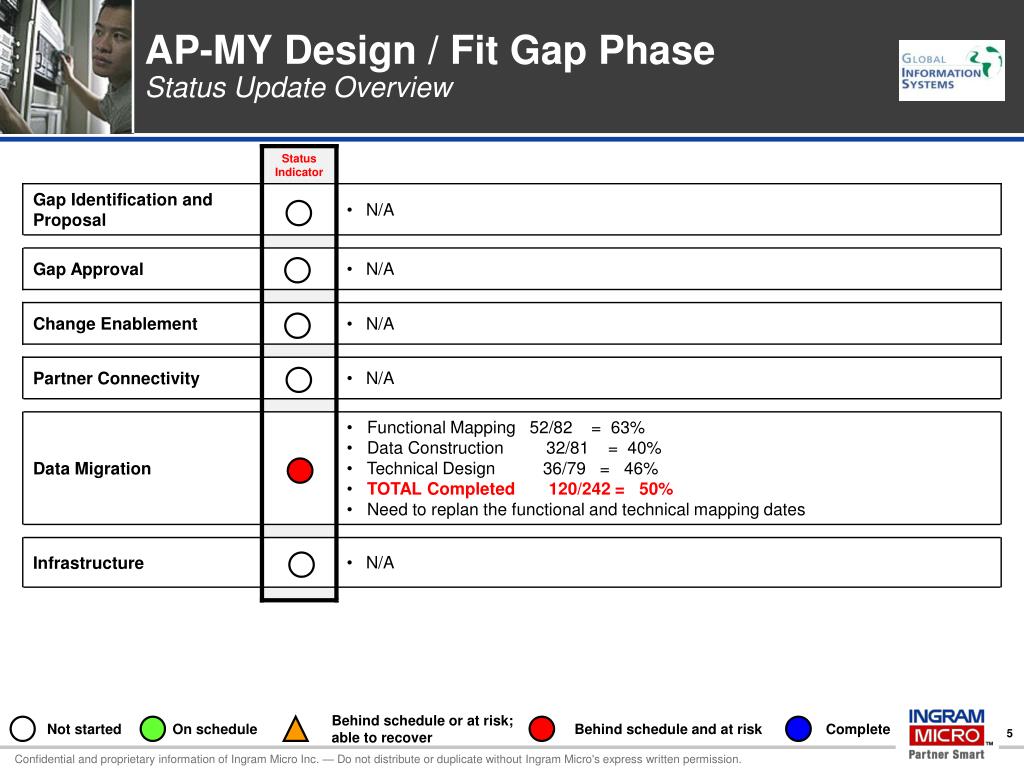Select the Gap Approval row label
Viewport: 1024px width, 768px height.
click(88, 269)
